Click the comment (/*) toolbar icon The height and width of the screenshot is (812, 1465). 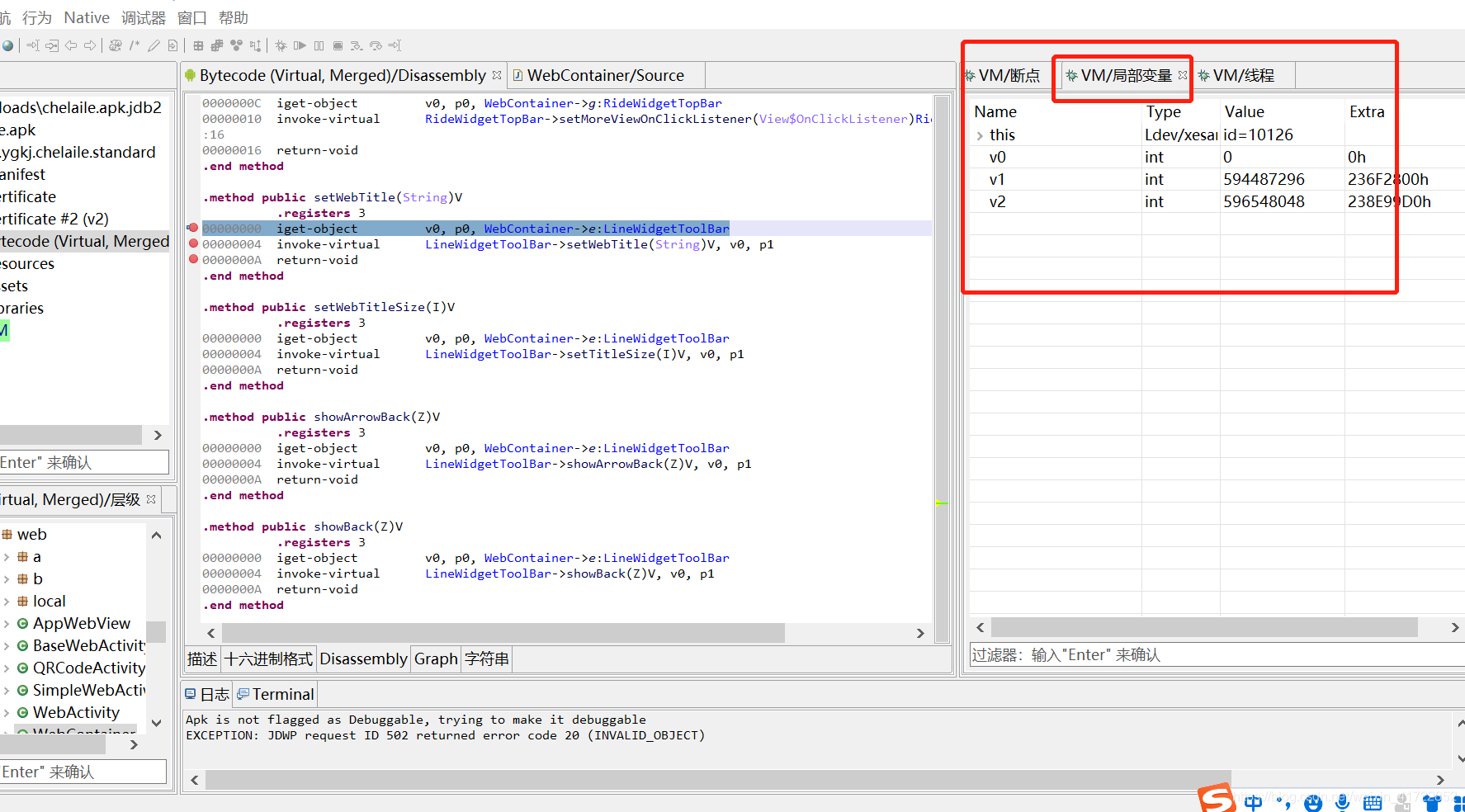pyautogui.click(x=135, y=46)
